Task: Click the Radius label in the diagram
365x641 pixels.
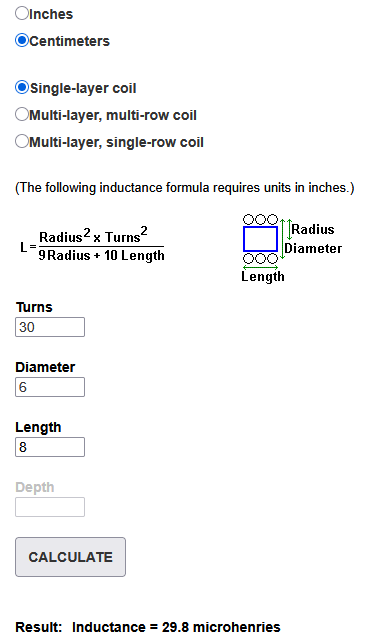Action: point(313,229)
